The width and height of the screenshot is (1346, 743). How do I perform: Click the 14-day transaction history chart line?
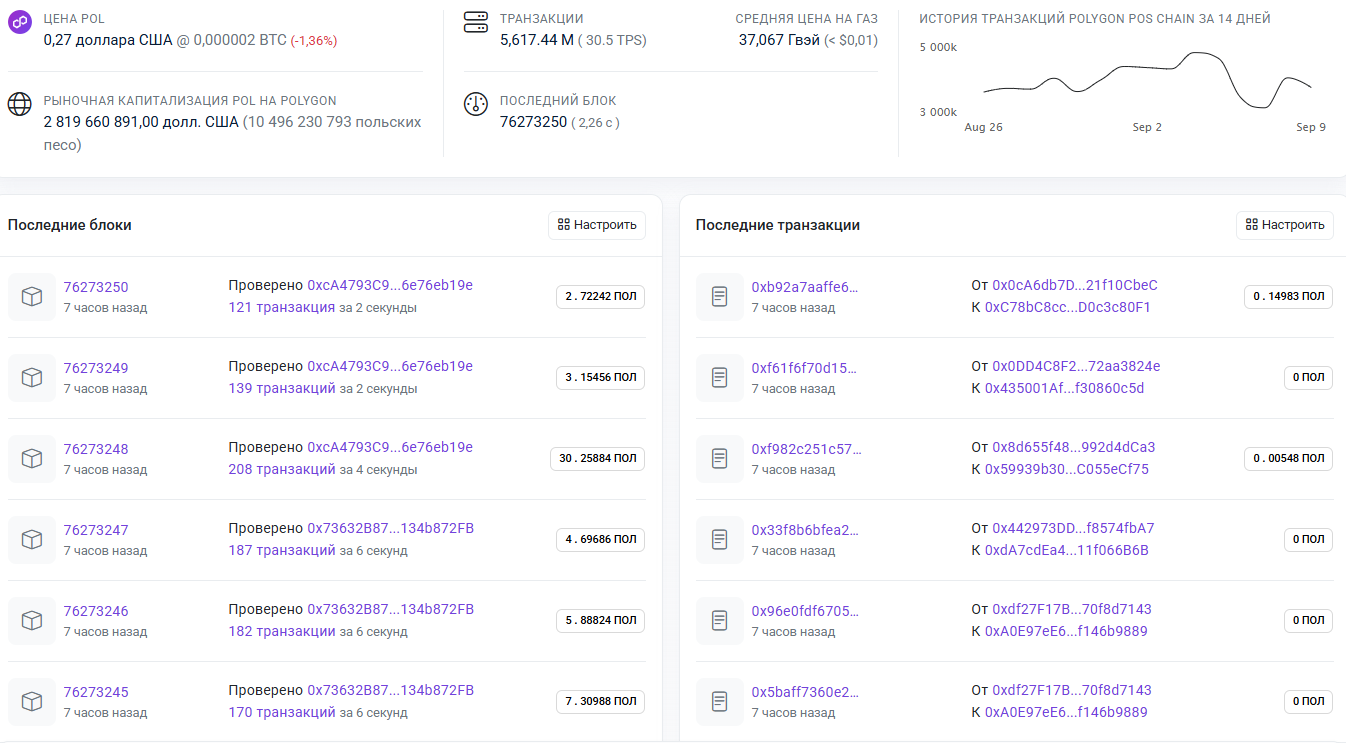1147,80
